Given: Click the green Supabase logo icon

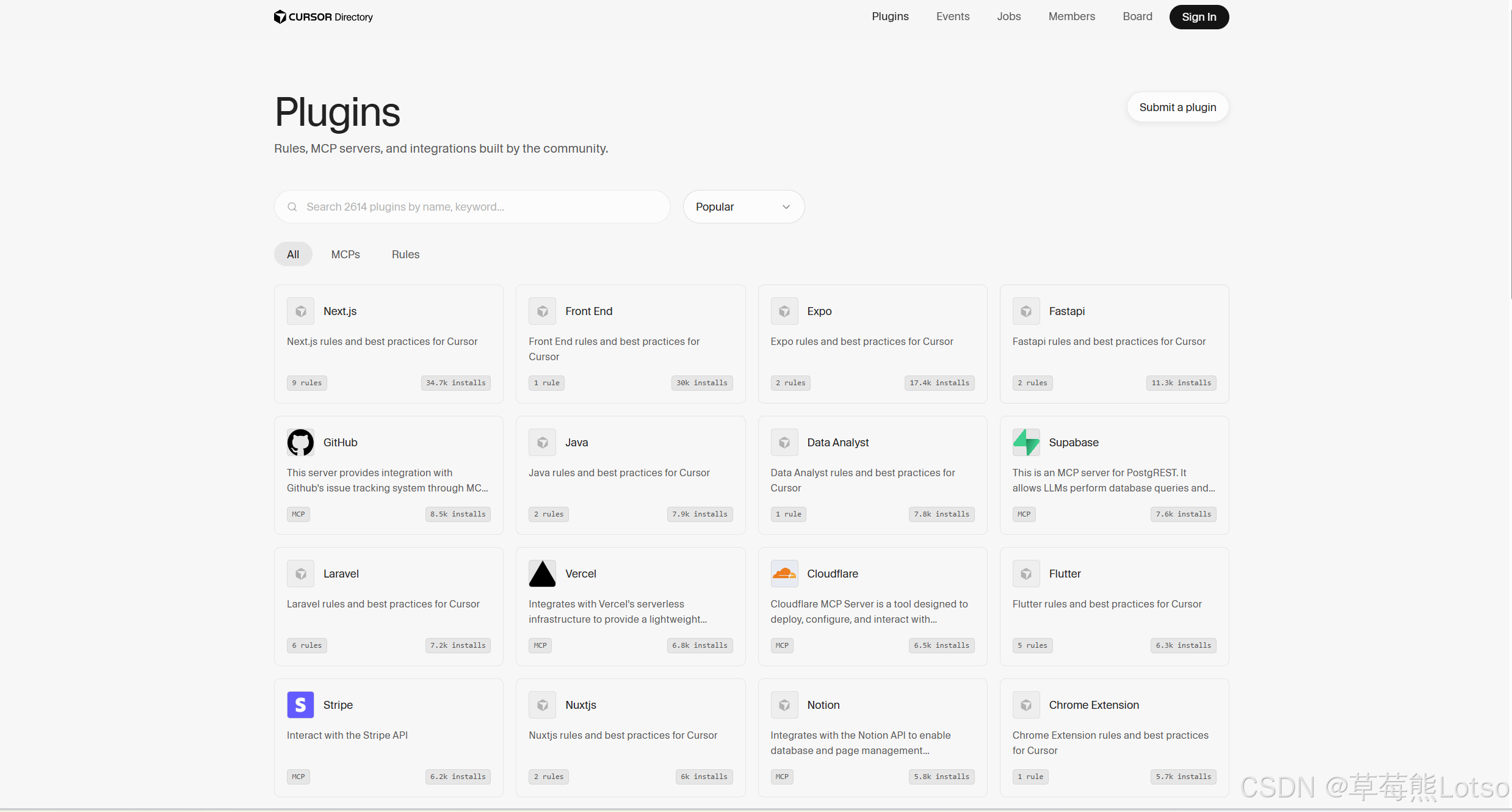Looking at the screenshot, I should tap(1026, 443).
